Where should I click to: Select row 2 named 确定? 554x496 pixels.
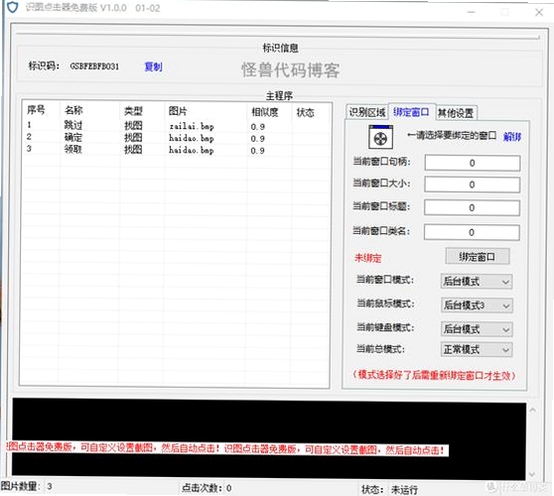click(176, 137)
